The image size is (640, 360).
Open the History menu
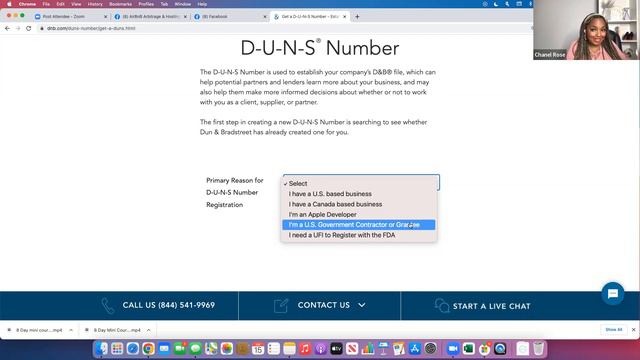pyautogui.click(x=95, y=4)
